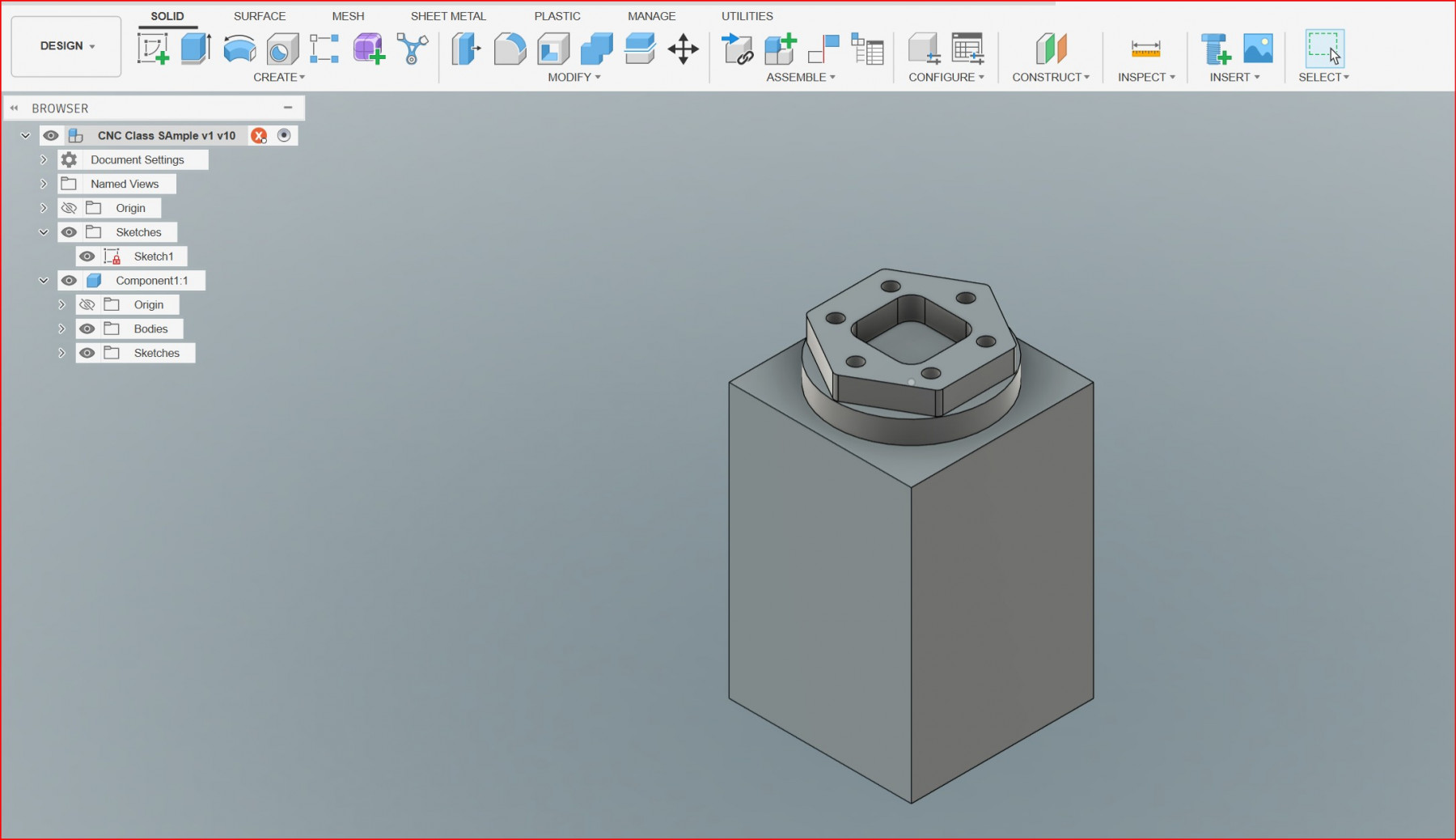Select the Press Pull tool

pos(466,49)
